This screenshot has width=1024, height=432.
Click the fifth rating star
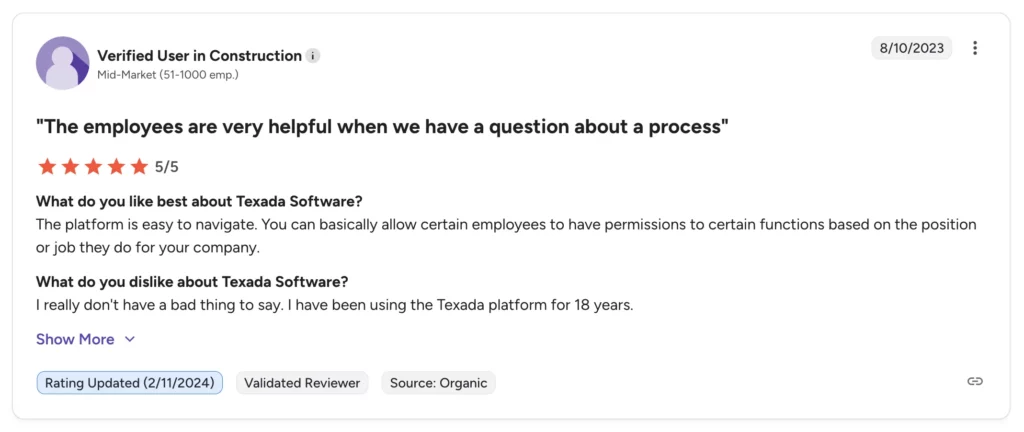tap(139, 166)
